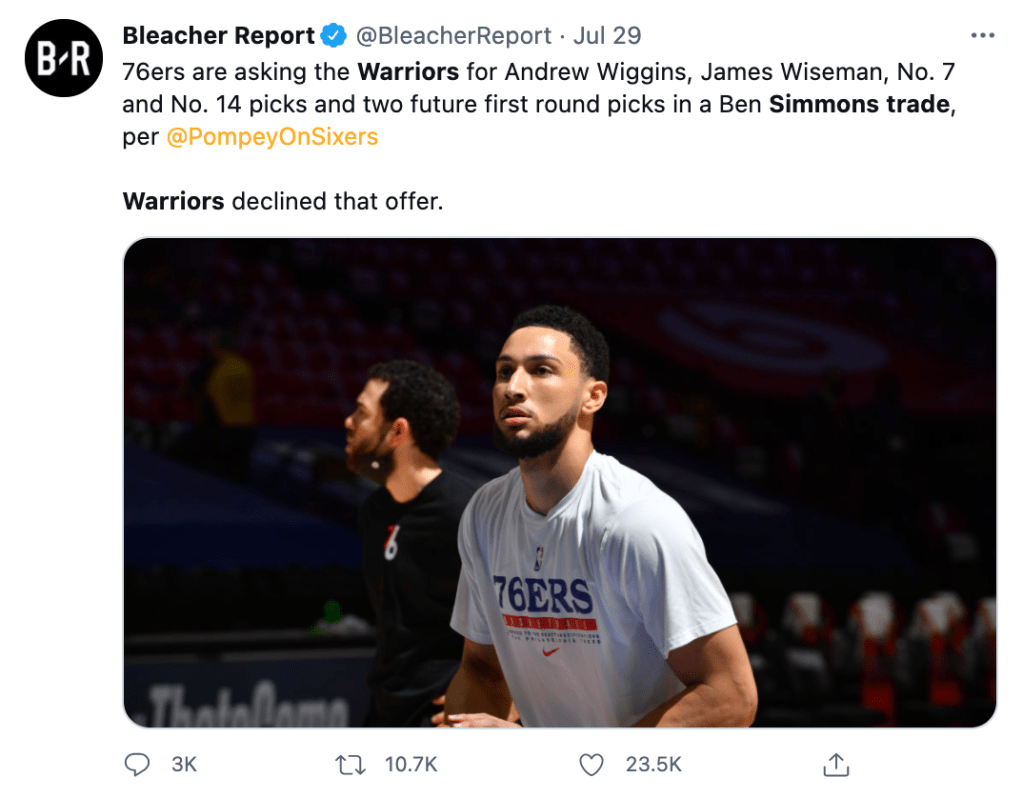Click the 76ERS shirt logo in photo

(x=543, y=596)
